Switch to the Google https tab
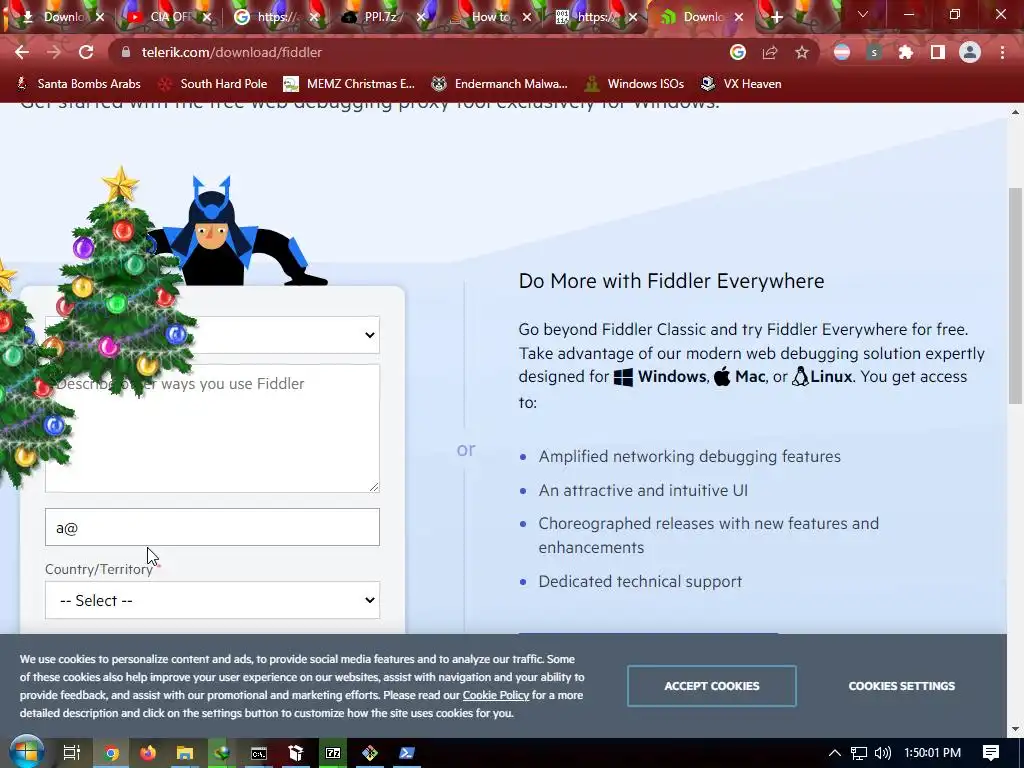The width and height of the screenshot is (1024, 768). [274, 18]
